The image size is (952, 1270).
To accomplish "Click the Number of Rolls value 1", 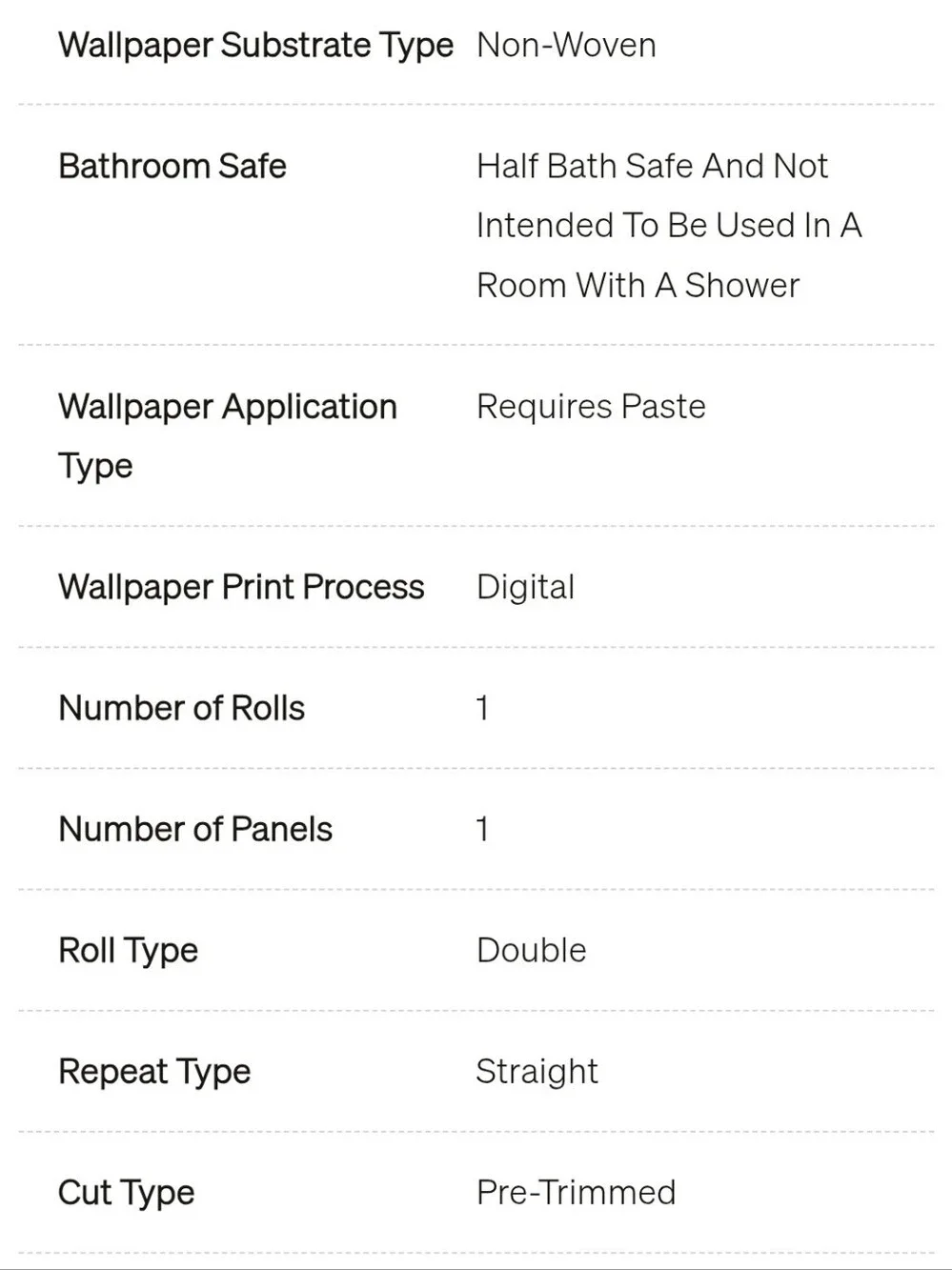I will pyautogui.click(x=482, y=708).
